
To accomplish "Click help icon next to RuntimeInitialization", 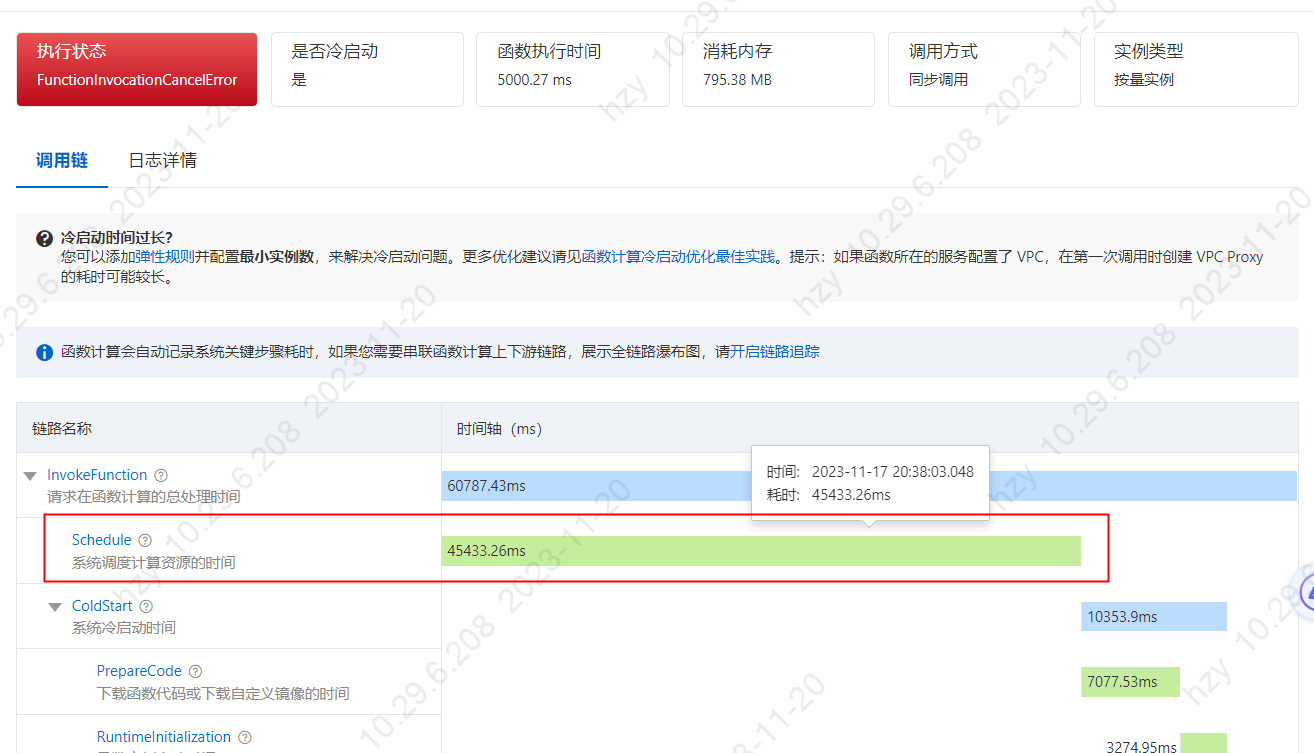I will (x=244, y=737).
